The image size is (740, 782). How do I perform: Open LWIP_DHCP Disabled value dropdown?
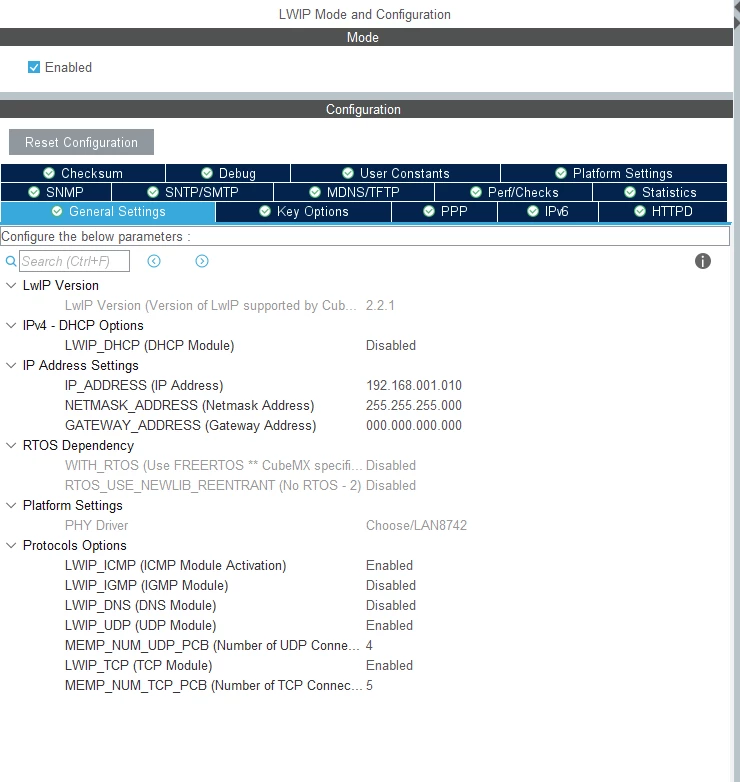[x=390, y=345]
